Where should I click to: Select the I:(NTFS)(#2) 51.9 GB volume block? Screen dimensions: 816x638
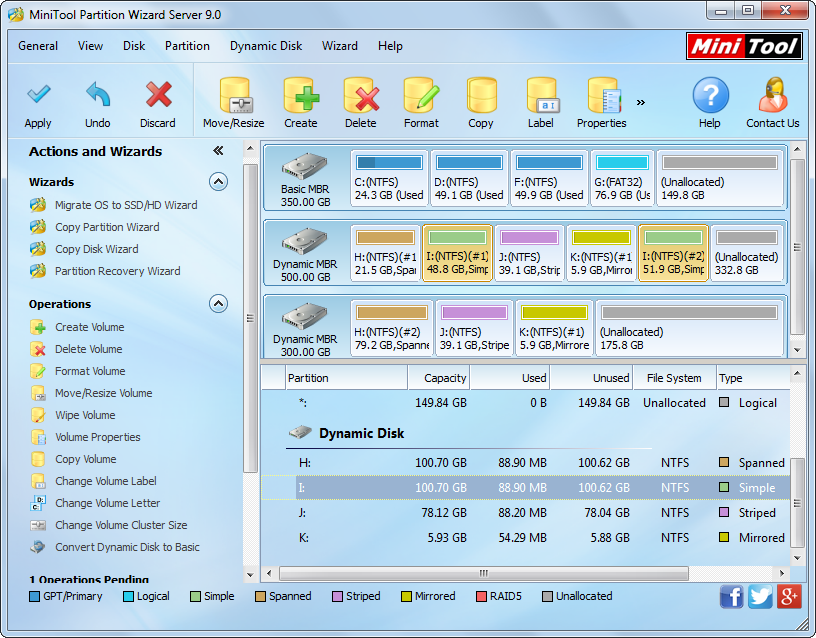coord(673,253)
